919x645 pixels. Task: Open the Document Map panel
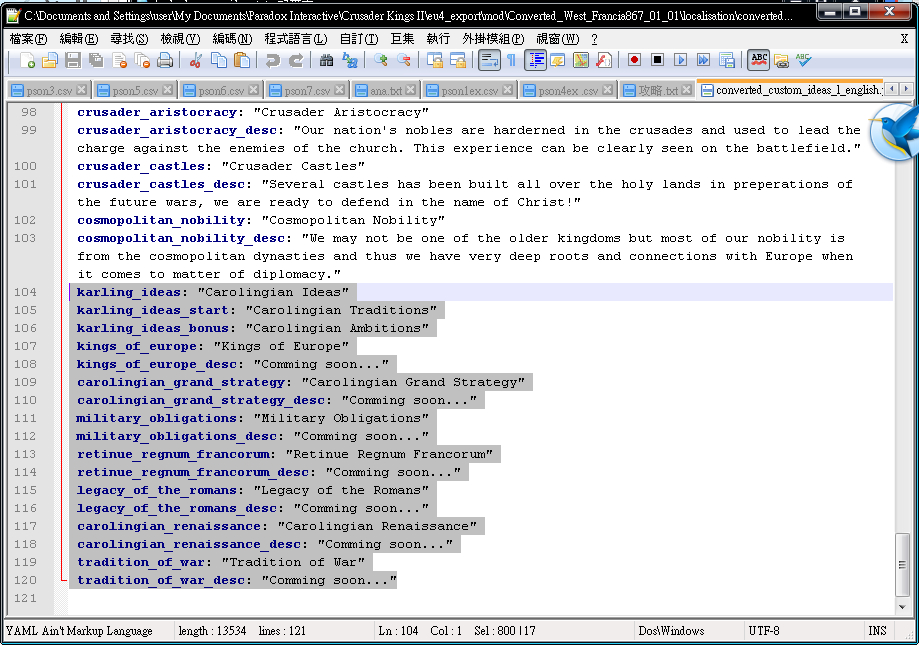pyautogui.click(x=581, y=60)
